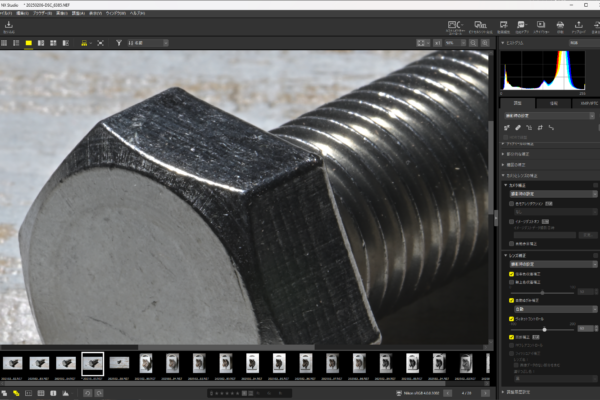Click the filter funnel icon
The width and height of the screenshot is (600, 400).
118,44
